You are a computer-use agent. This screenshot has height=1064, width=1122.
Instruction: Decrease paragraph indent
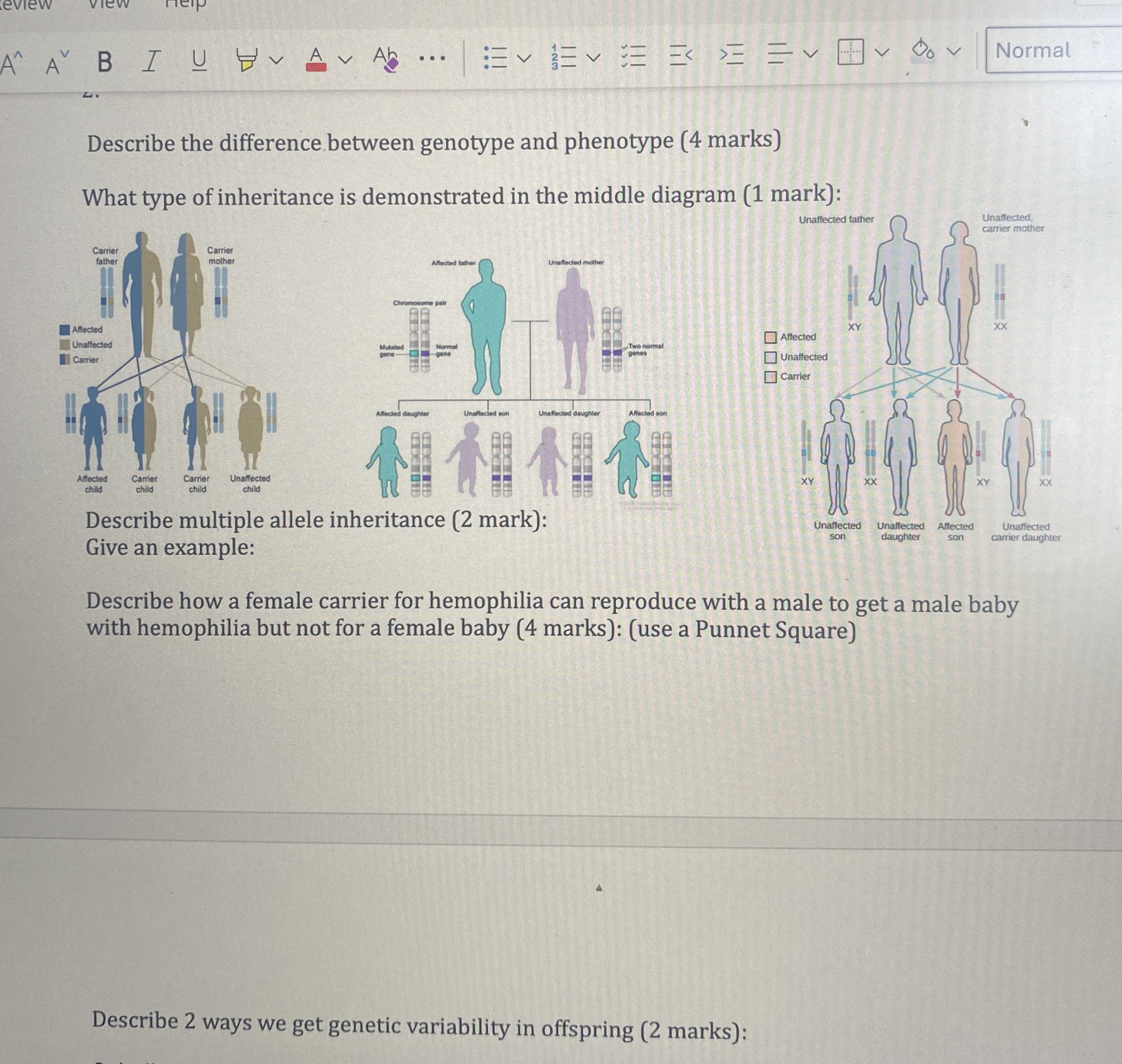681,55
